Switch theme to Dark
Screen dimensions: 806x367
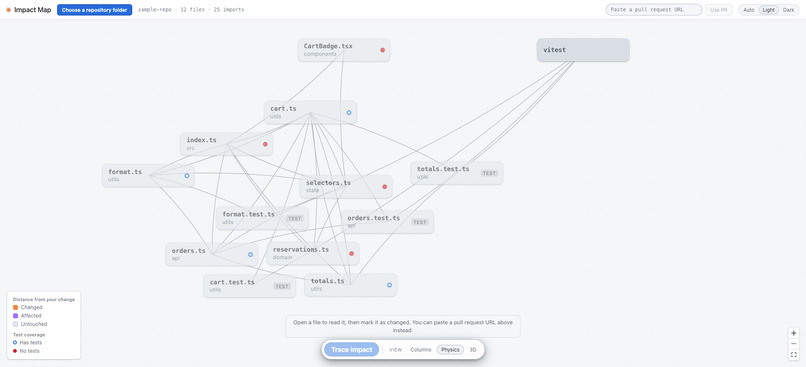coord(789,10)
